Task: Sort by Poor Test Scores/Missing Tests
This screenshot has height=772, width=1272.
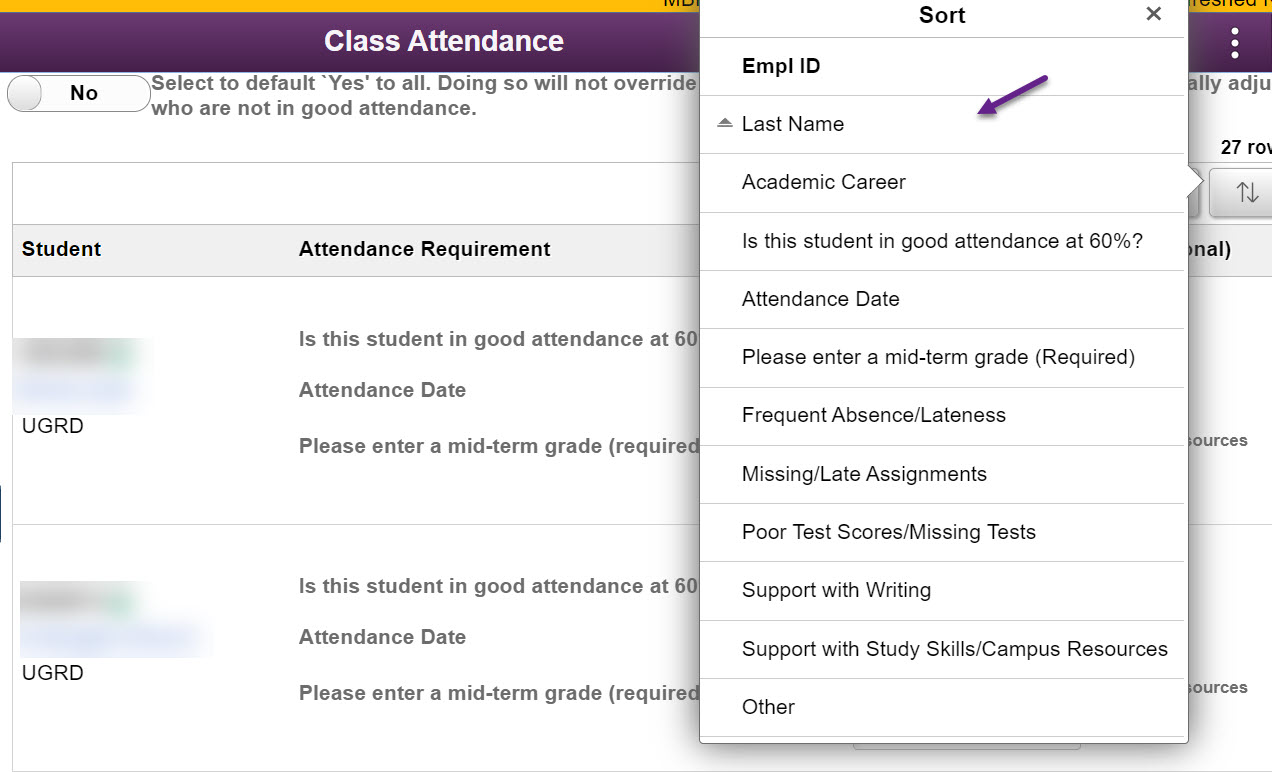Action: tap(889, 532)
